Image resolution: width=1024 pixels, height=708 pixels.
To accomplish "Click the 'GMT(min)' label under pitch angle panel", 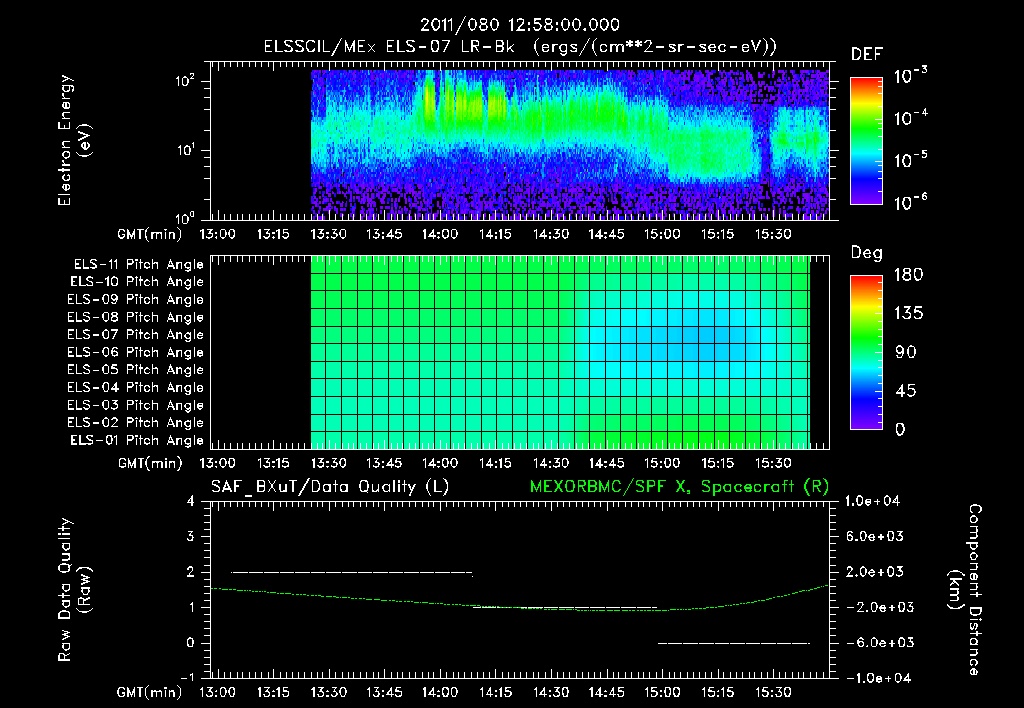I will [x=150, y=464].
